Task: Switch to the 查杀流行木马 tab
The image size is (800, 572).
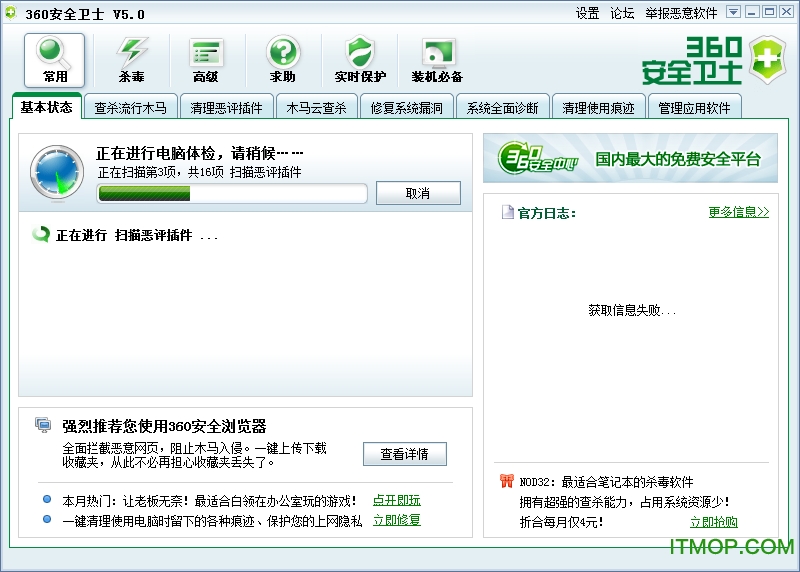Action: pyautogui.click(x=130, y=108)
